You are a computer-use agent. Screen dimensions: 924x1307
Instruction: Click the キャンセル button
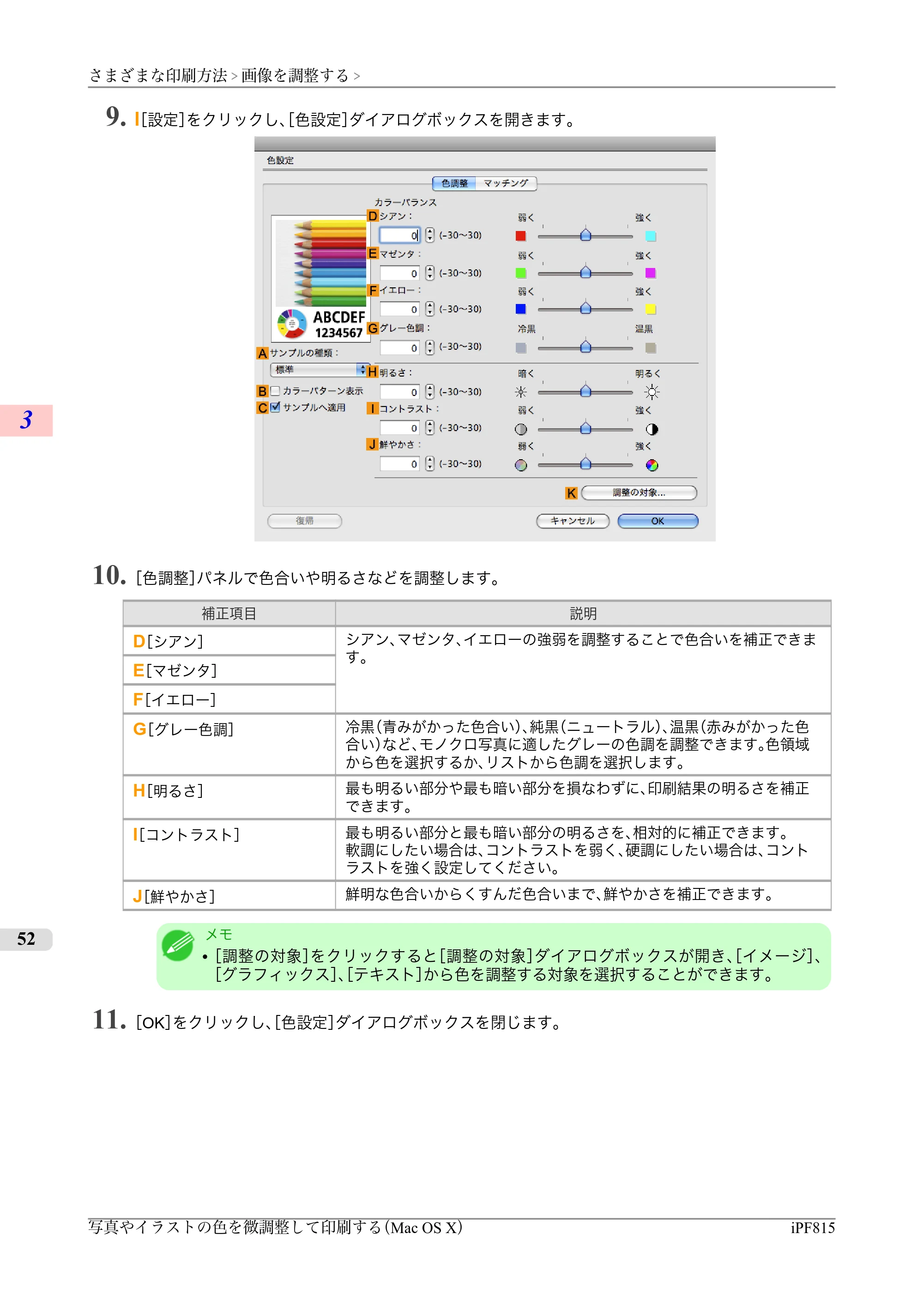573,521
